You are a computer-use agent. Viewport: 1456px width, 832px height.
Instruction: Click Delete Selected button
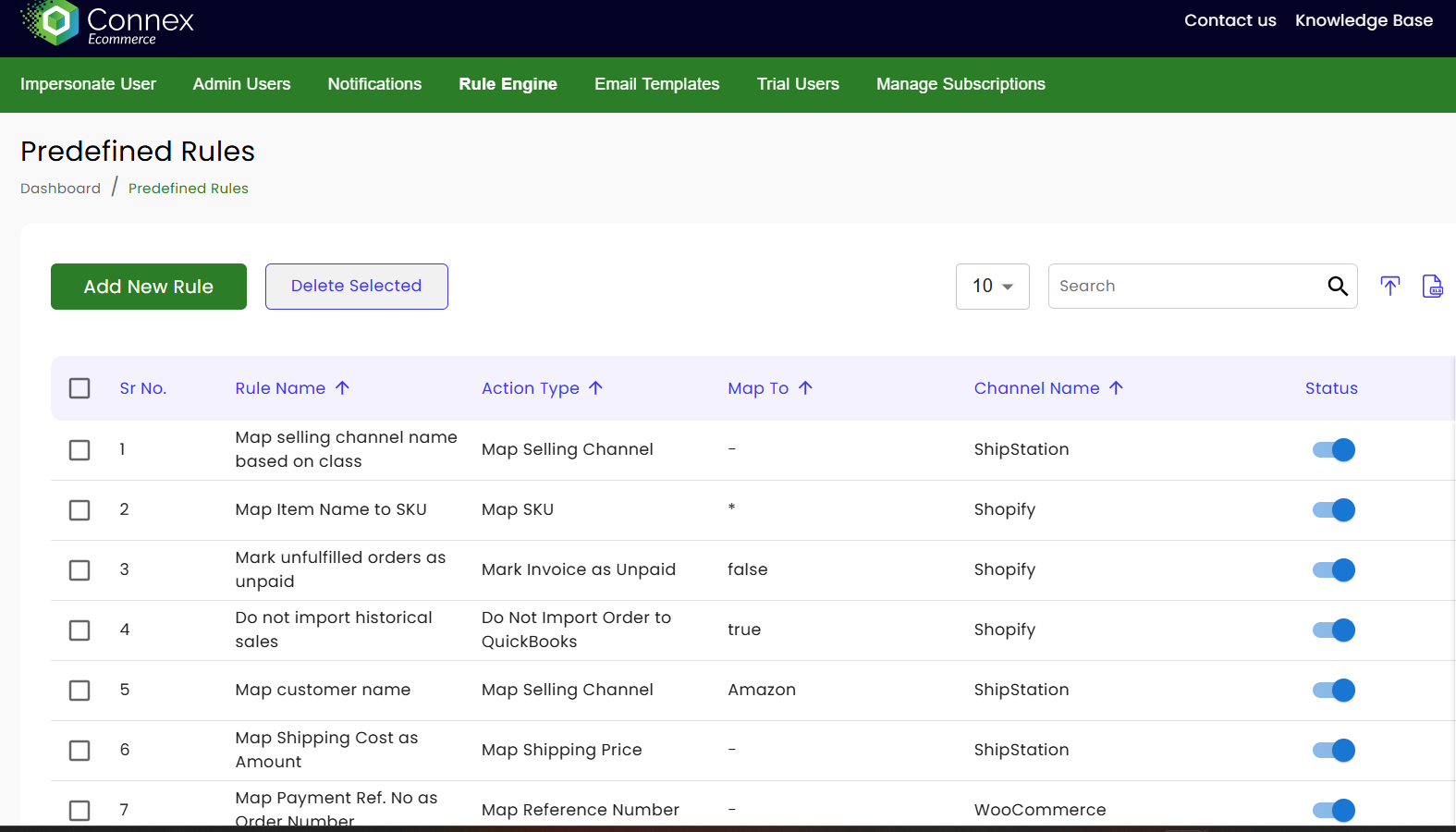(x=357, y=287)
